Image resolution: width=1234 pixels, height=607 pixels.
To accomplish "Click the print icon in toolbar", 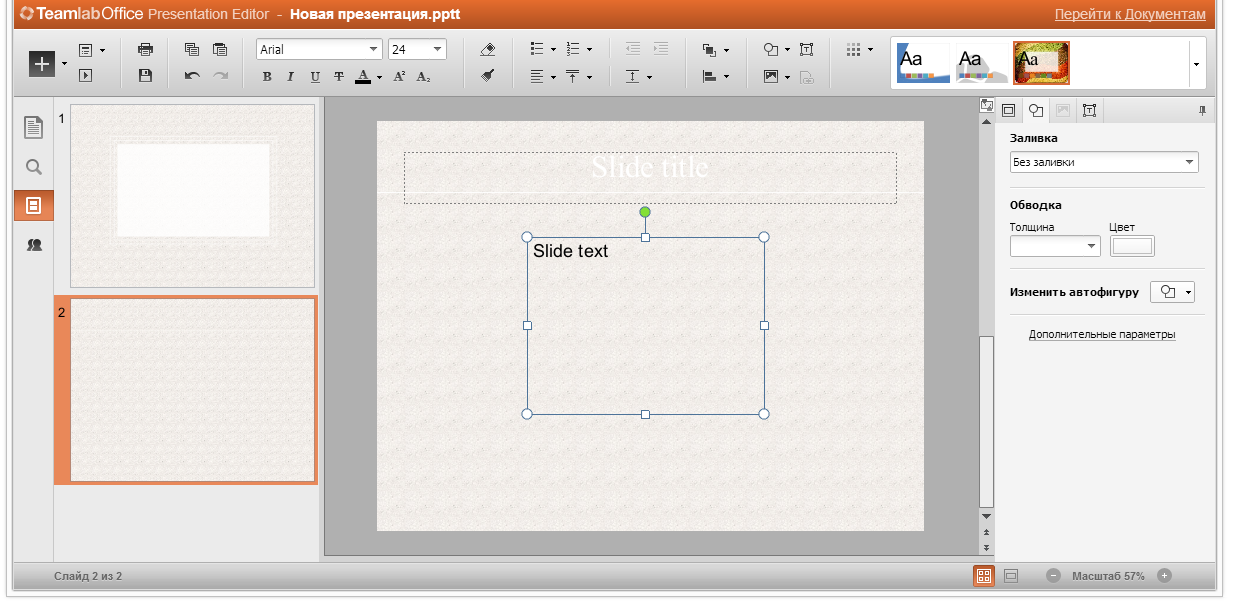I will click(145, 49).
